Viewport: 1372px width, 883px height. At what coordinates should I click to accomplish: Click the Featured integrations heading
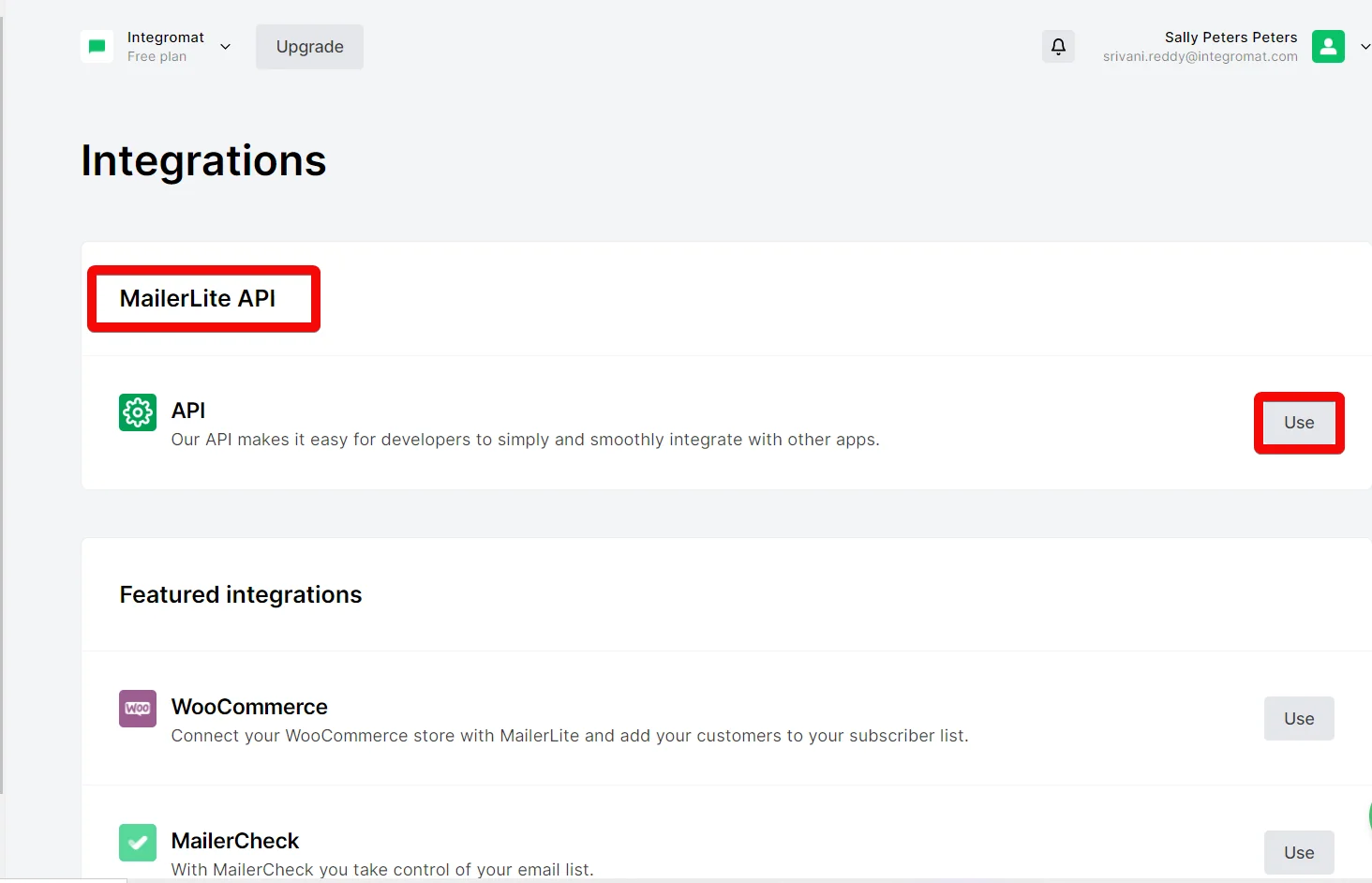click(x=241, y=595)
